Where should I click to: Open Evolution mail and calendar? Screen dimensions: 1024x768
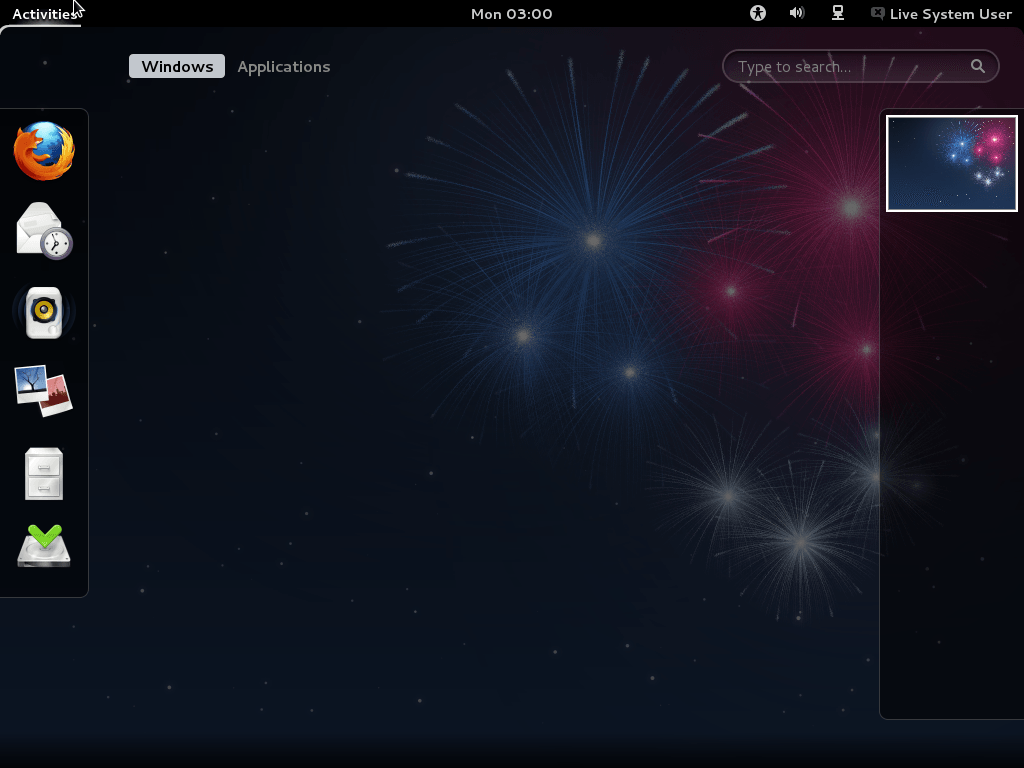coord(44,231)
